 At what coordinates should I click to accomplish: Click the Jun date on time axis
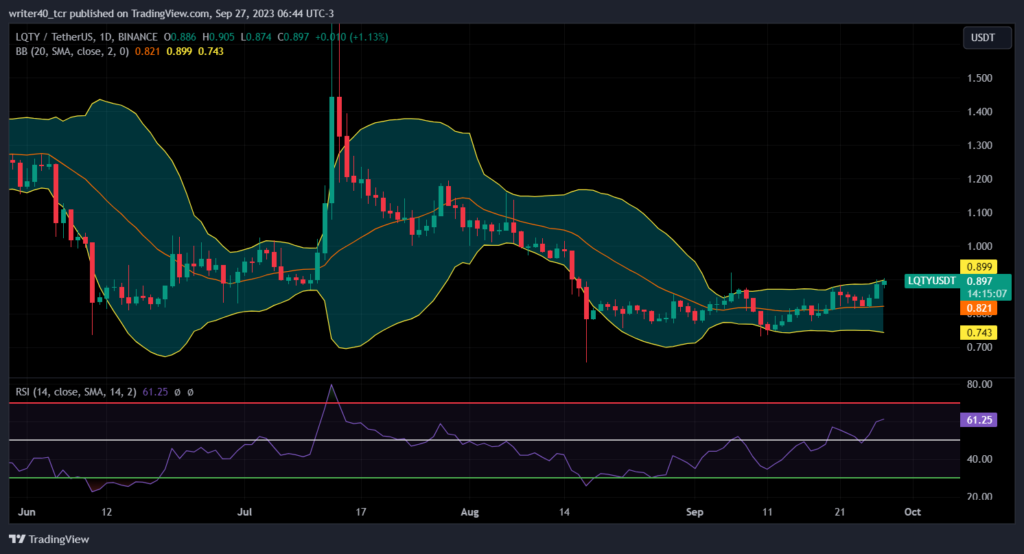point(27,512)
